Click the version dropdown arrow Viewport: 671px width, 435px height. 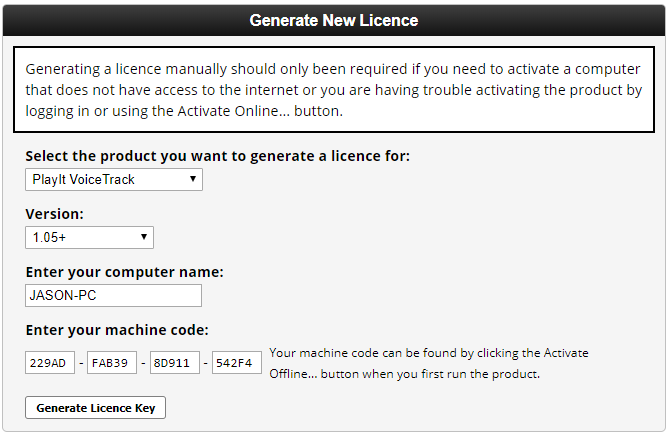coord(144,238)
